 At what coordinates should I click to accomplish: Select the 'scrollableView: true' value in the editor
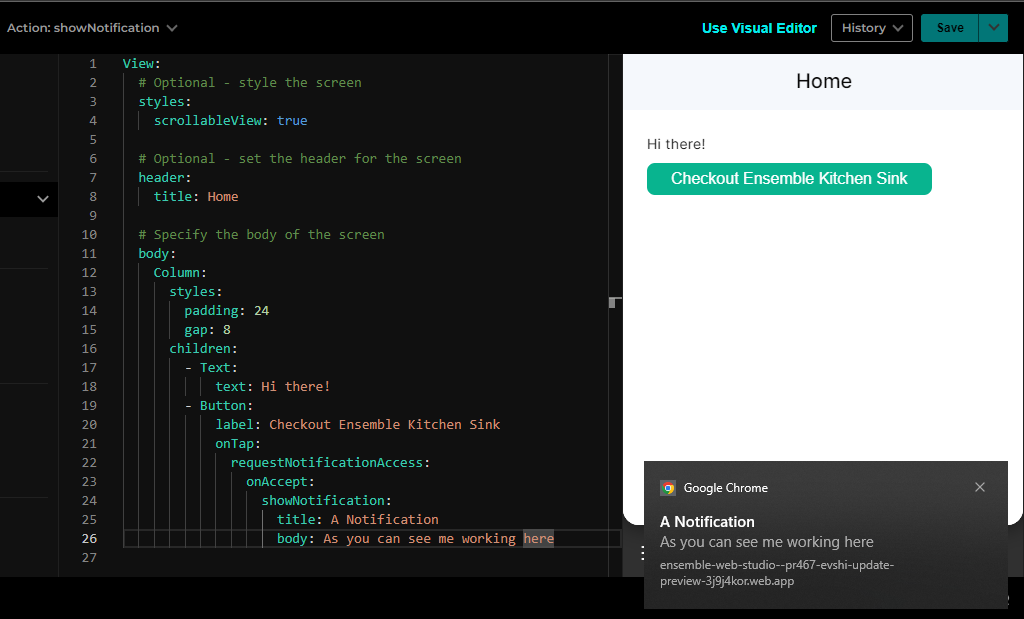tap(234, 120)
